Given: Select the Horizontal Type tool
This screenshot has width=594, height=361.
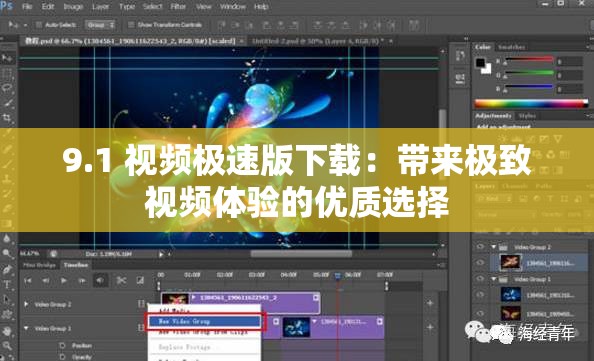Looking at the screenshot, I should click(x=7, y=284).
